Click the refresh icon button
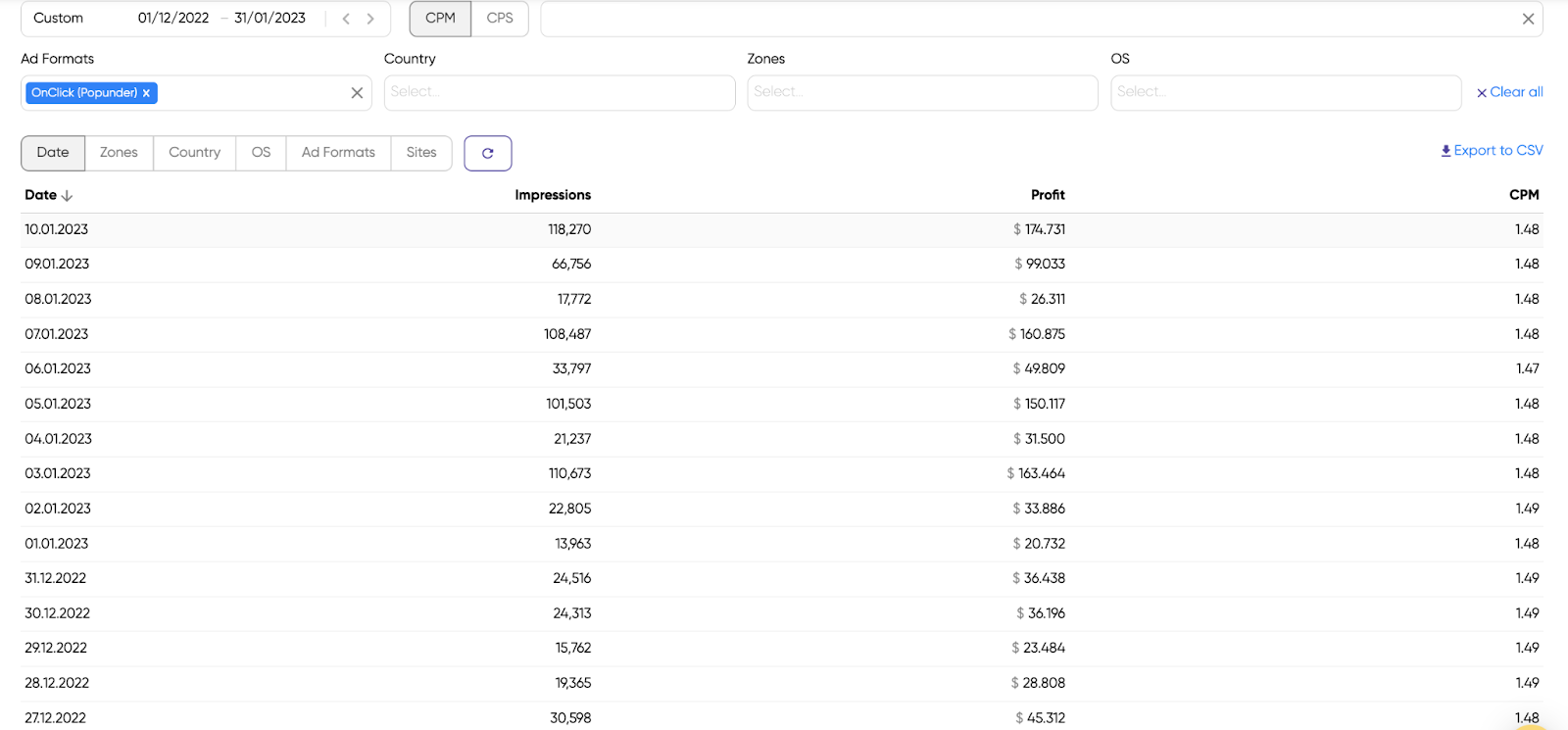Screen dimensions: 1568x730 tap(487, 153)
